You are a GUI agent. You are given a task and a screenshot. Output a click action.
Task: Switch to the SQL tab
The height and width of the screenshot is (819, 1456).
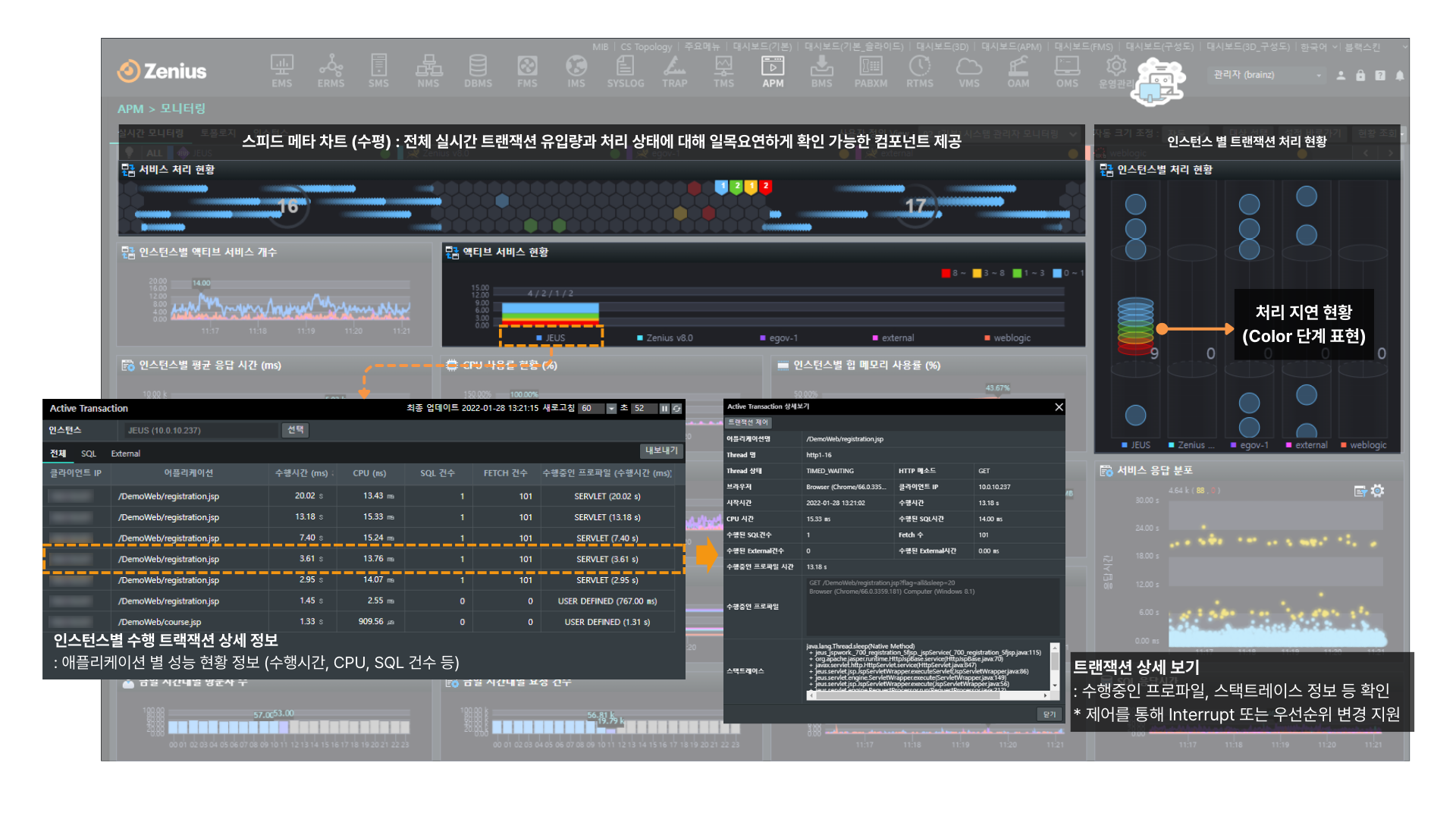point(89,453)
